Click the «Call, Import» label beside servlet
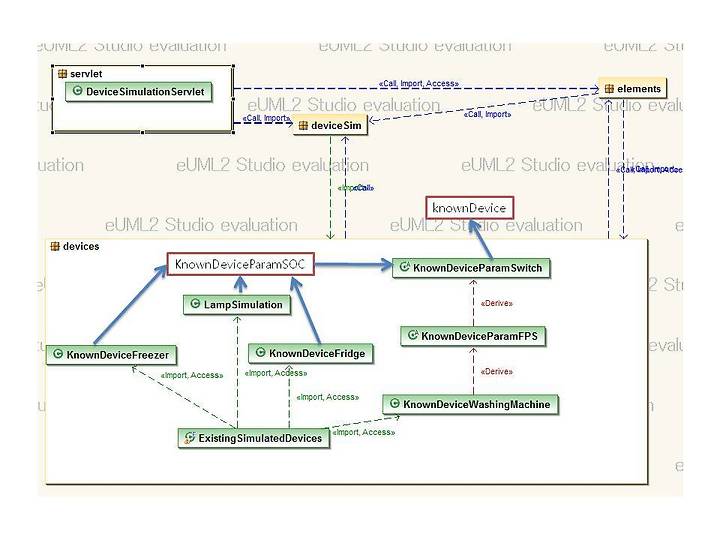Screen dimensions: 720x540 (267, 118)
